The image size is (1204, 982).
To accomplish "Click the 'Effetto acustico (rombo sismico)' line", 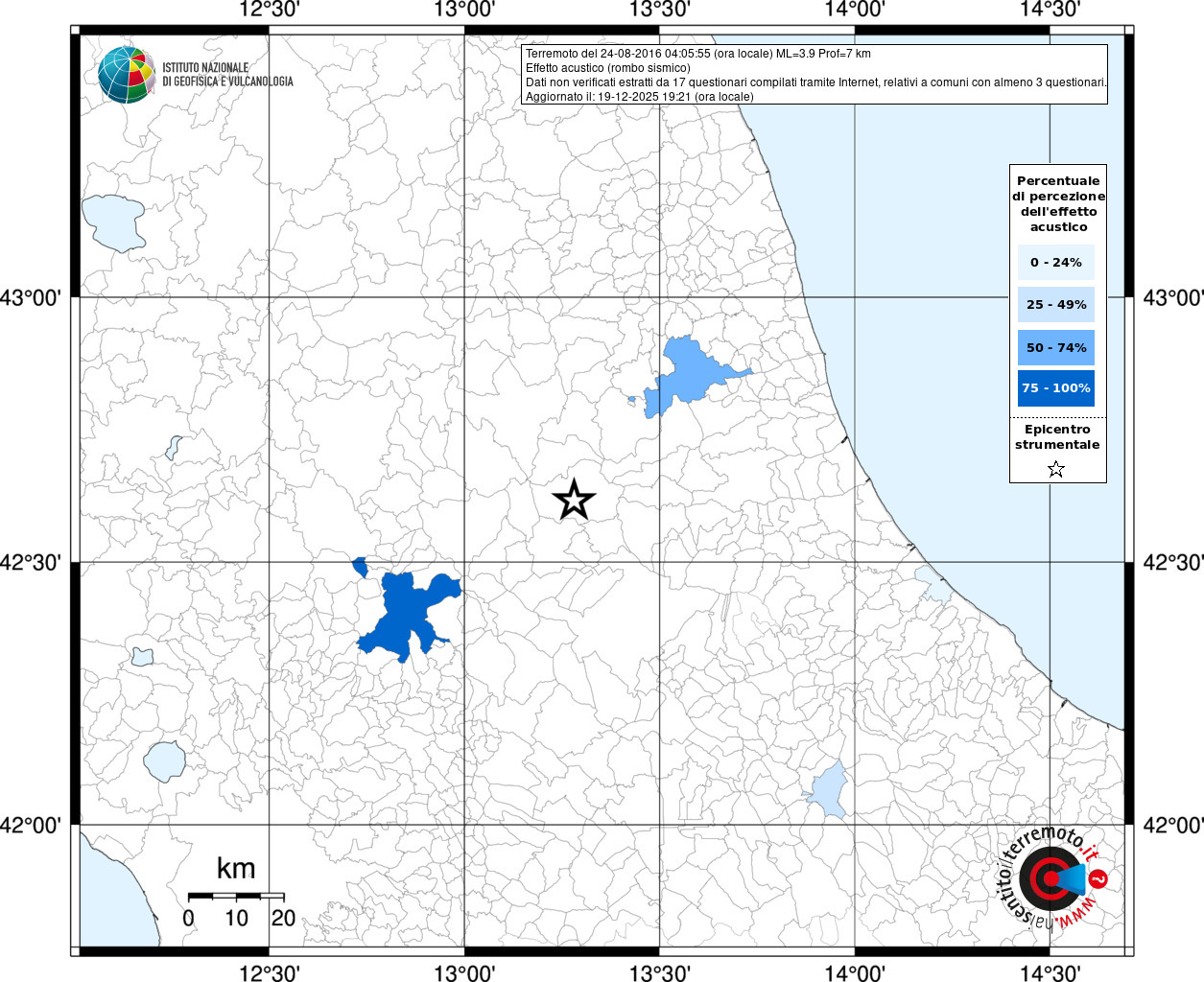I will click(x=607, y=68).
